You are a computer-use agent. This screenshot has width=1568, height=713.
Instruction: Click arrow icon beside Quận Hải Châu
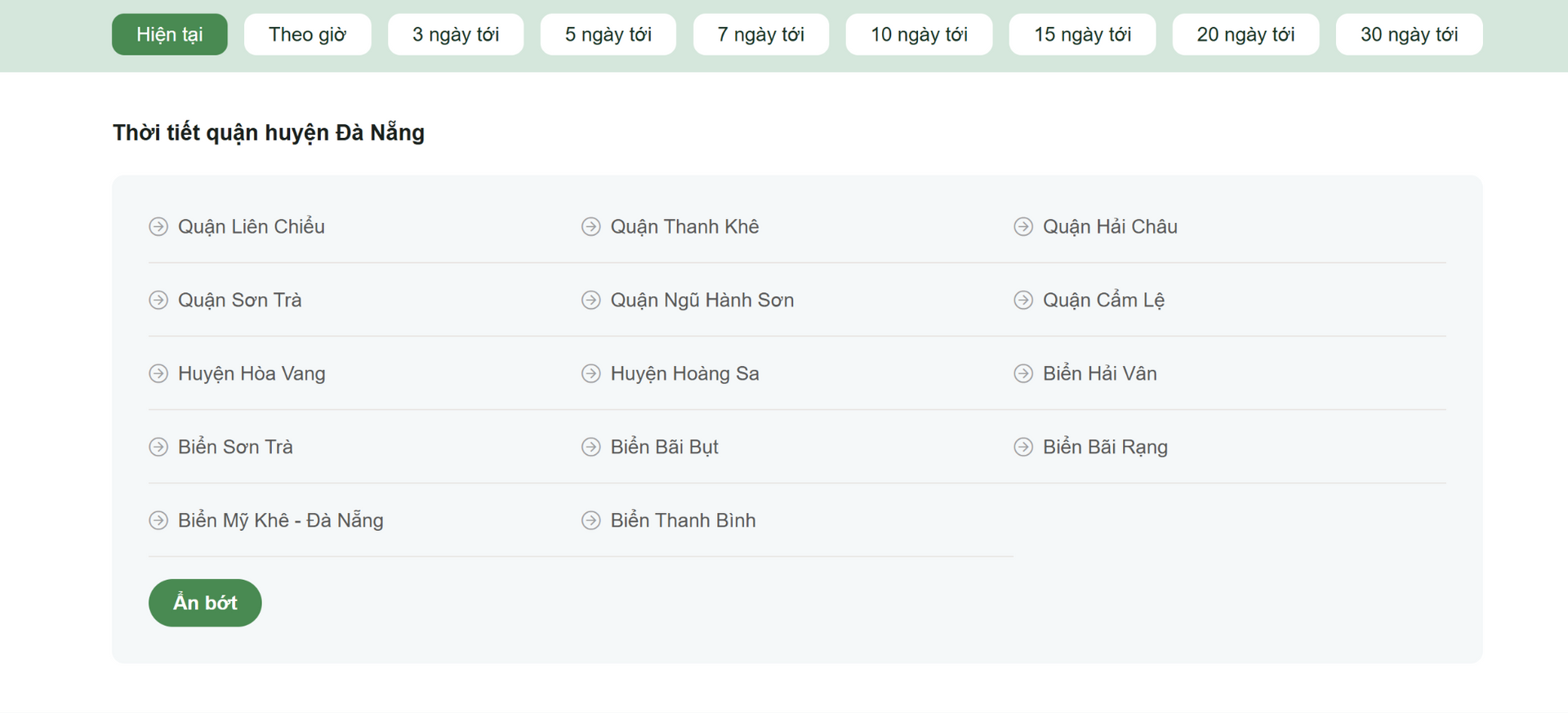point(1023,226)
